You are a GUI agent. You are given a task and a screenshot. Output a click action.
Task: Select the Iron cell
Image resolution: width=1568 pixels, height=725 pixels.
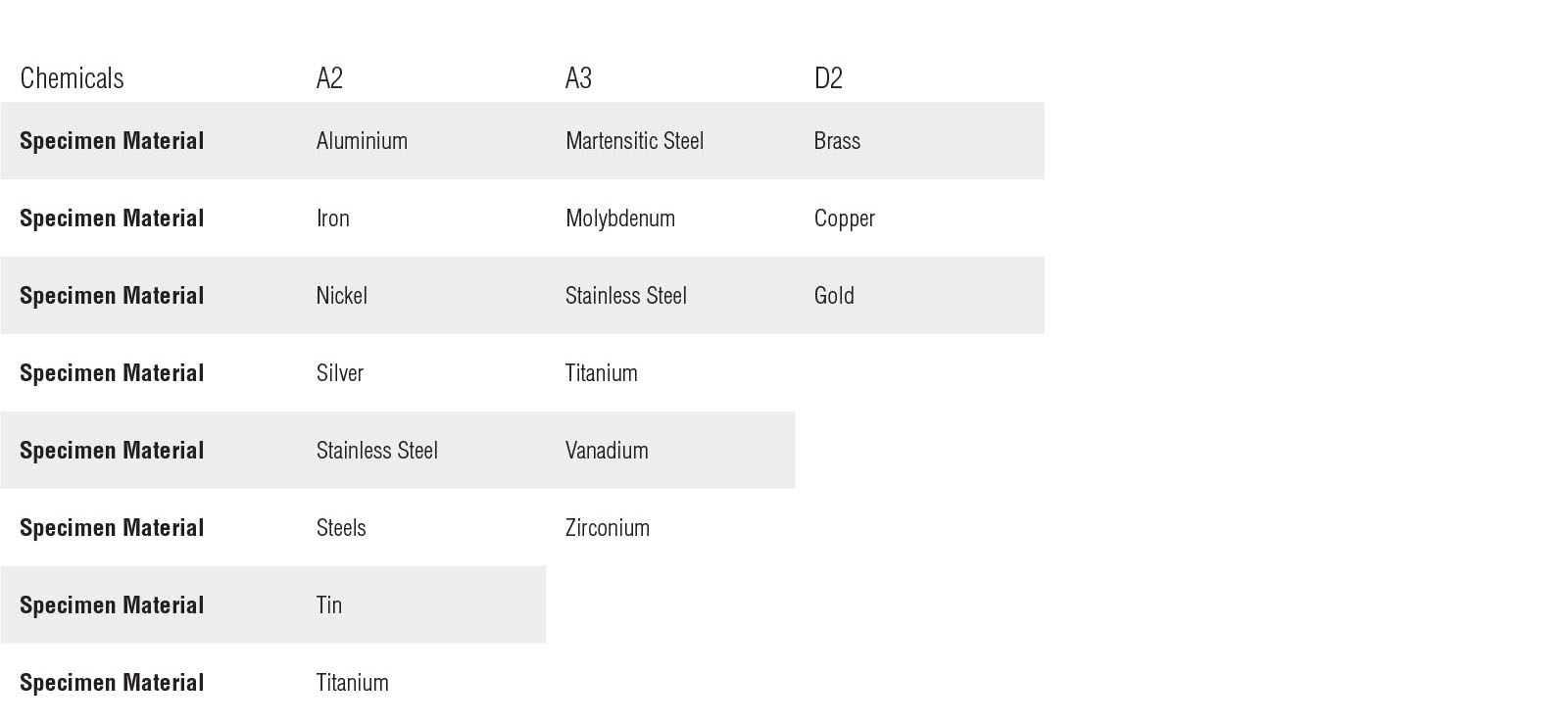coord(332,218)
